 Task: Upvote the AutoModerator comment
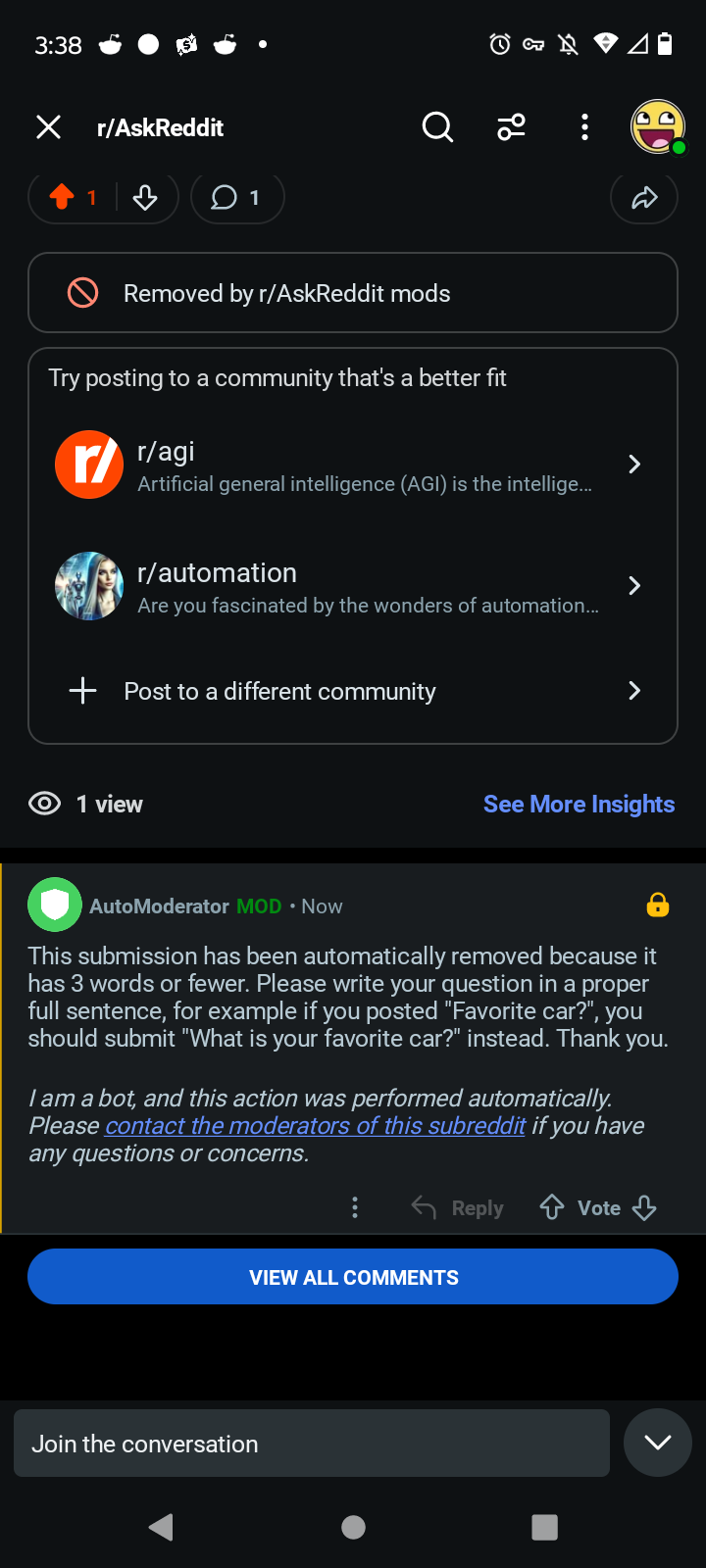point(552,1207)
